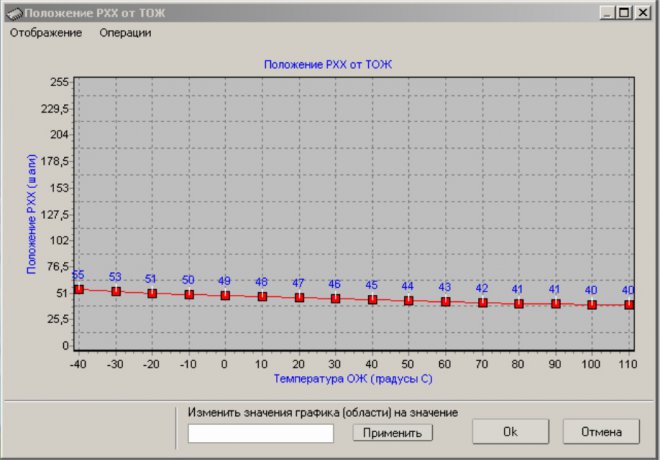Click the Применить button

[x=392, y=433]
